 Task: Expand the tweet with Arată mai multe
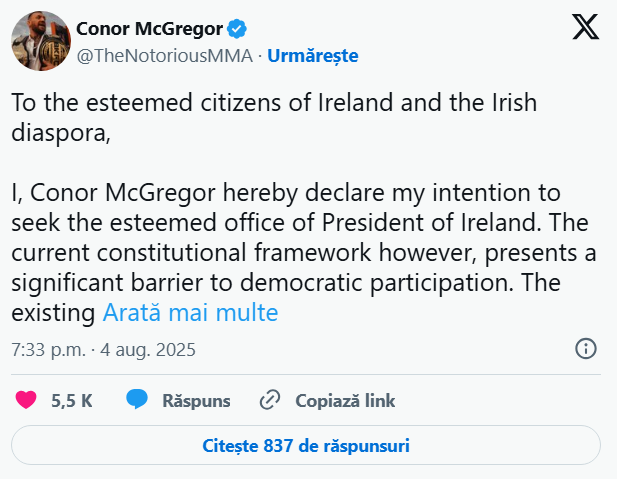(x=190, y=313)
